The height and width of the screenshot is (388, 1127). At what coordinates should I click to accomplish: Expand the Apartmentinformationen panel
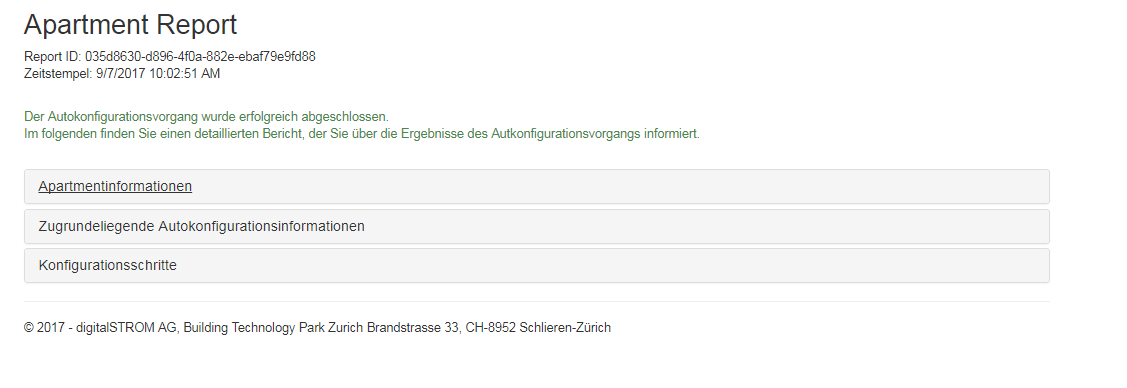[537, 187]
